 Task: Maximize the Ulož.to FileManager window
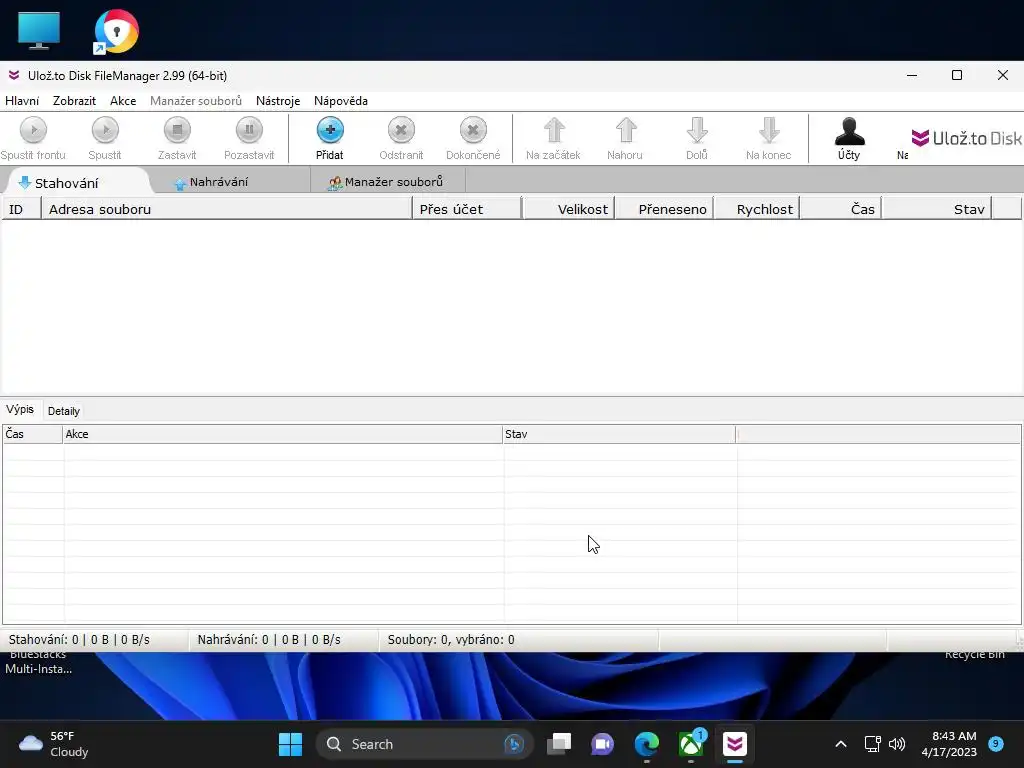(x=957, y=75)
